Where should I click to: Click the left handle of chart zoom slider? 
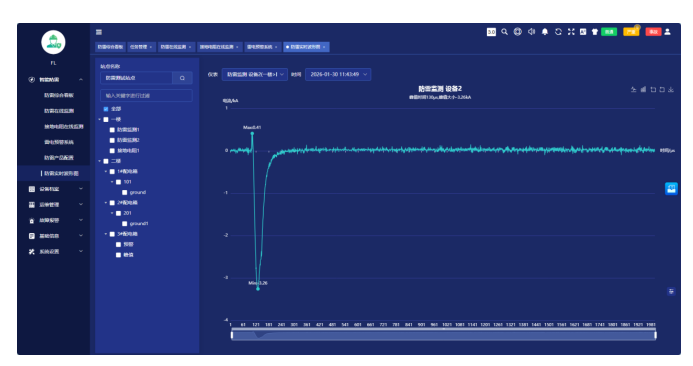coord(232,335)
